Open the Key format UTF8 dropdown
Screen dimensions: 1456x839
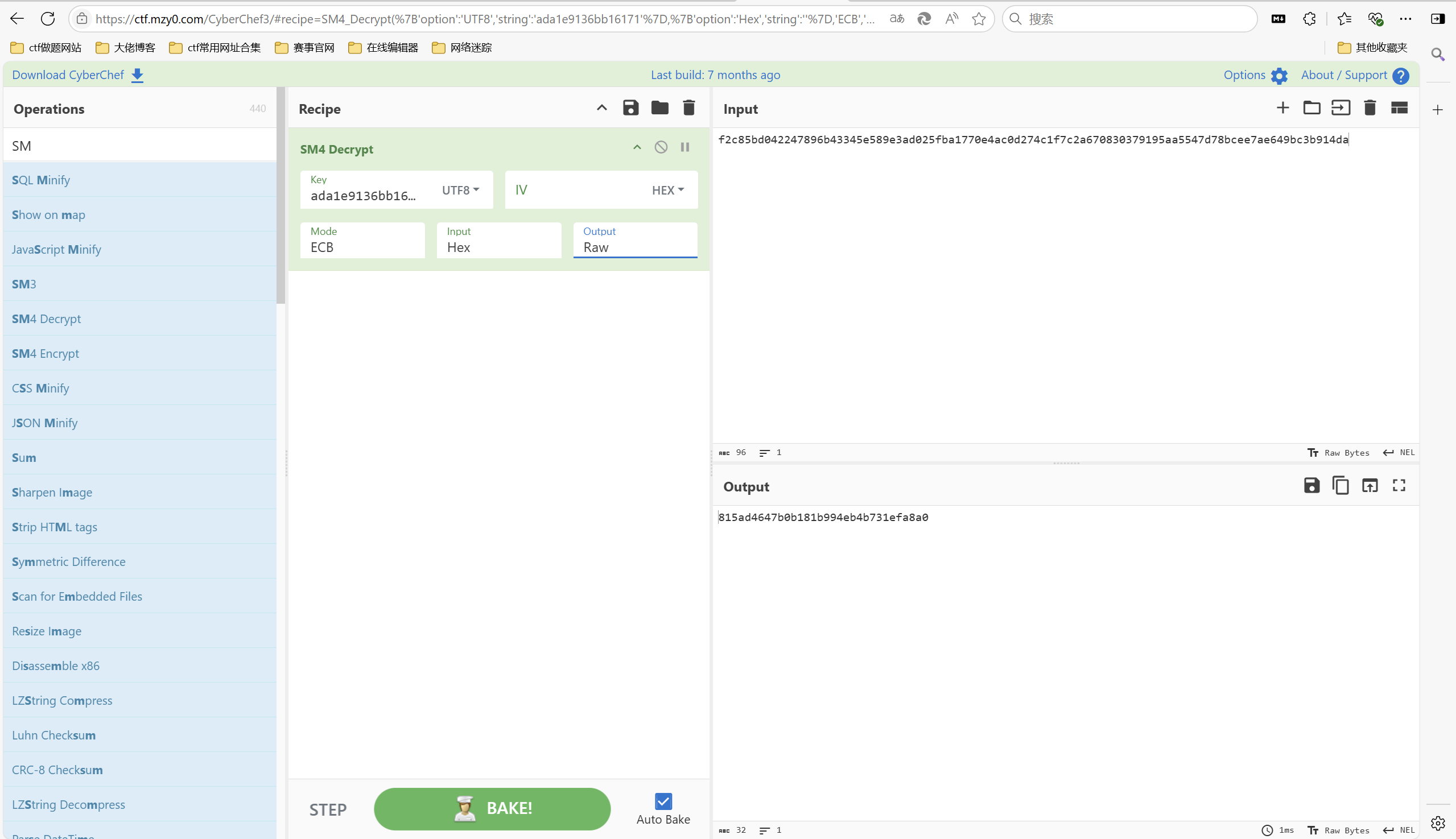click(460, 190)
